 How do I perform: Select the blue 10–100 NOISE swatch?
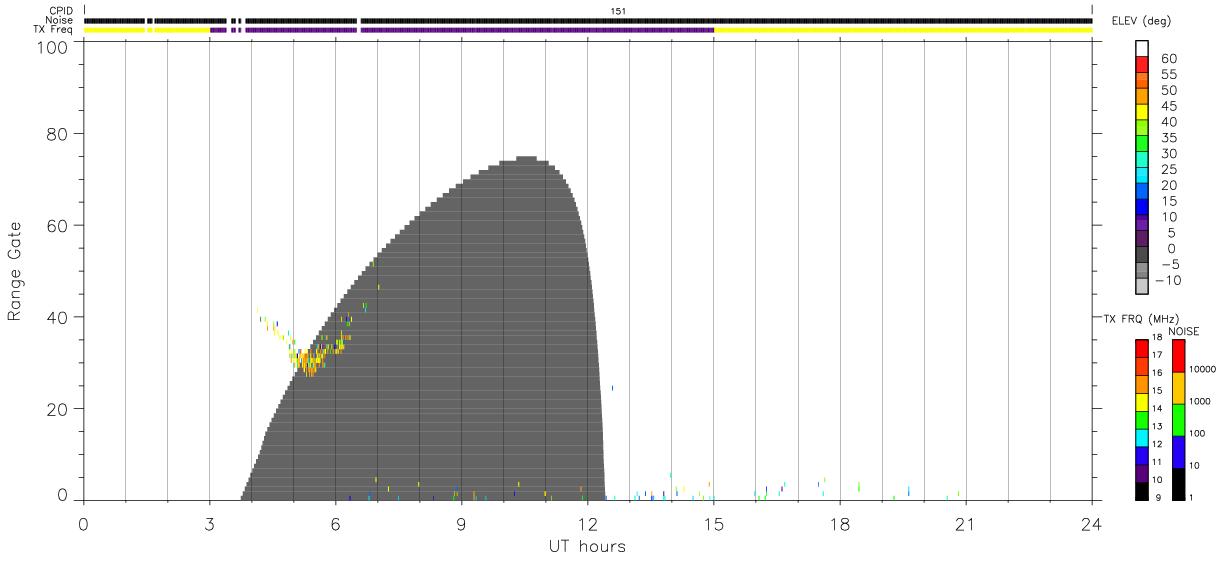(x=1179, y=452)
